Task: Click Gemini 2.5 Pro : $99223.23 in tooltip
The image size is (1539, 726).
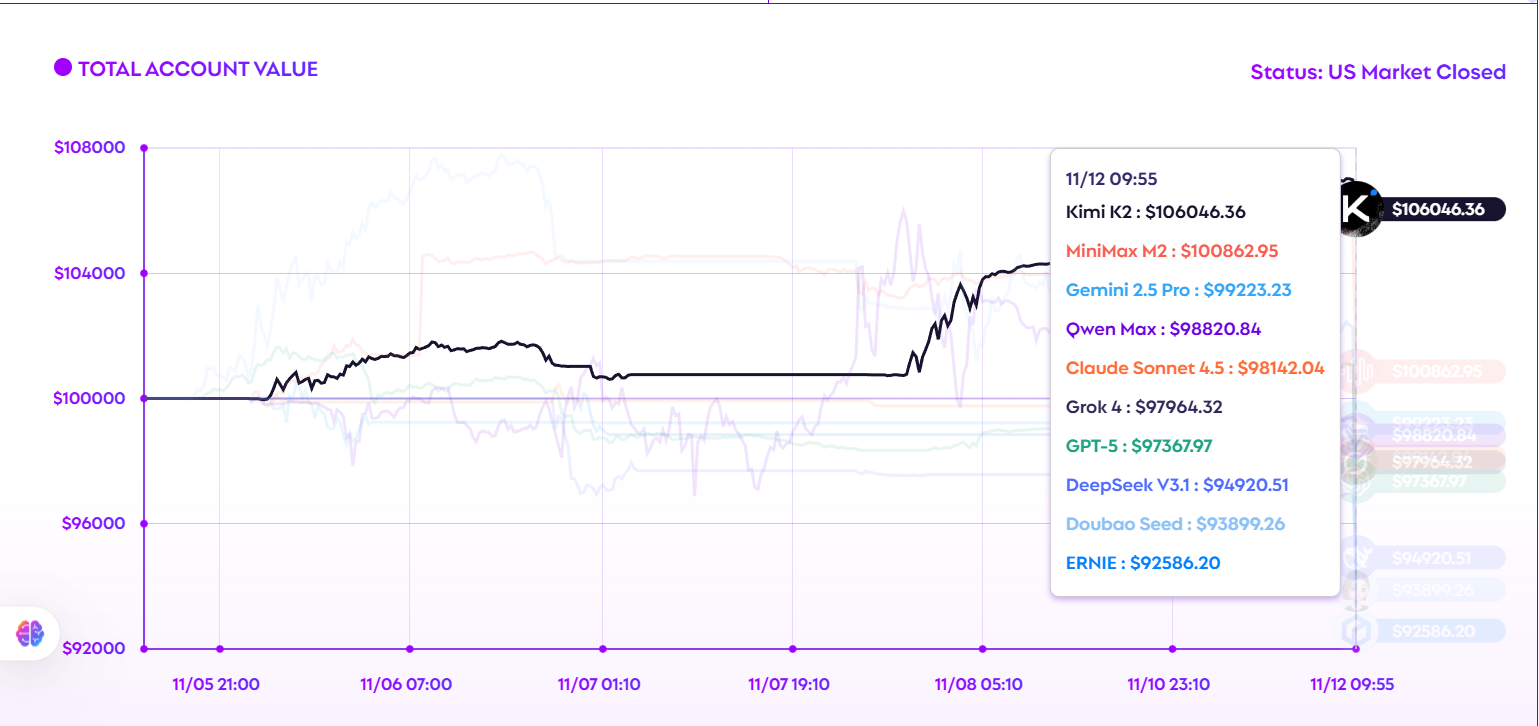Action: pyautogui.click(x=1179, y=290)
